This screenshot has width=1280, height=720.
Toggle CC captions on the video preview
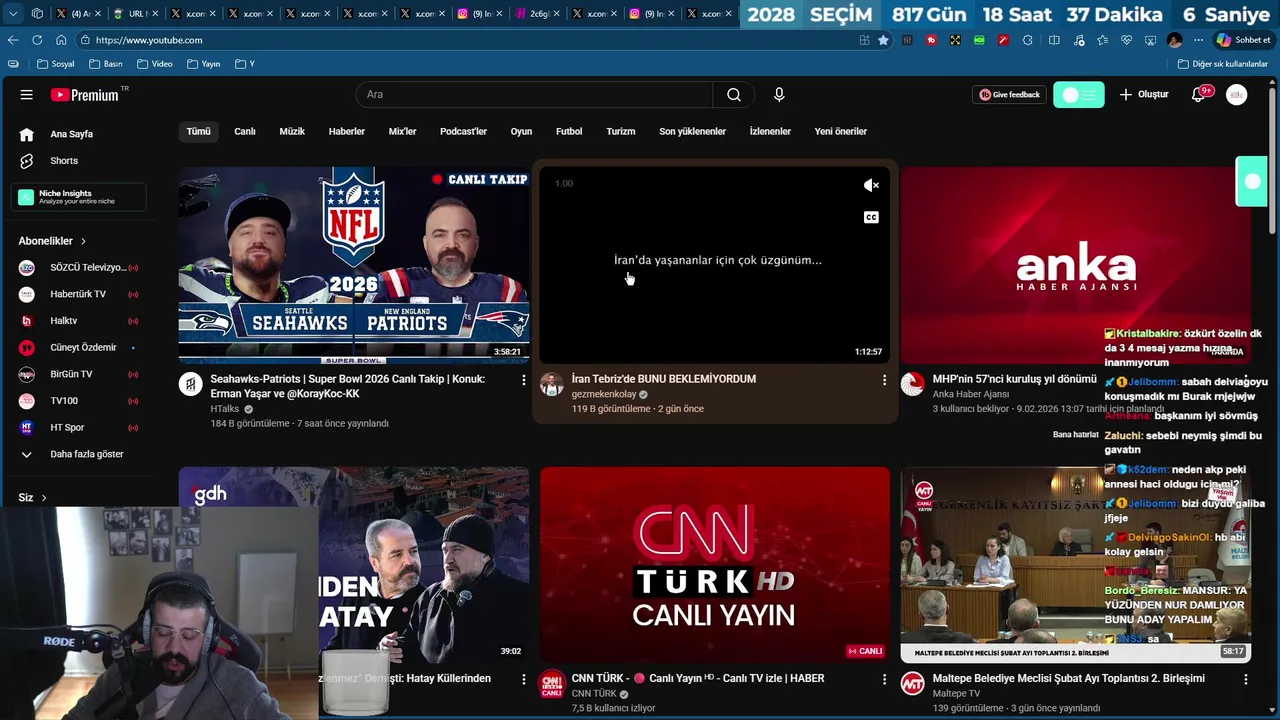click(x=871, y=217)
